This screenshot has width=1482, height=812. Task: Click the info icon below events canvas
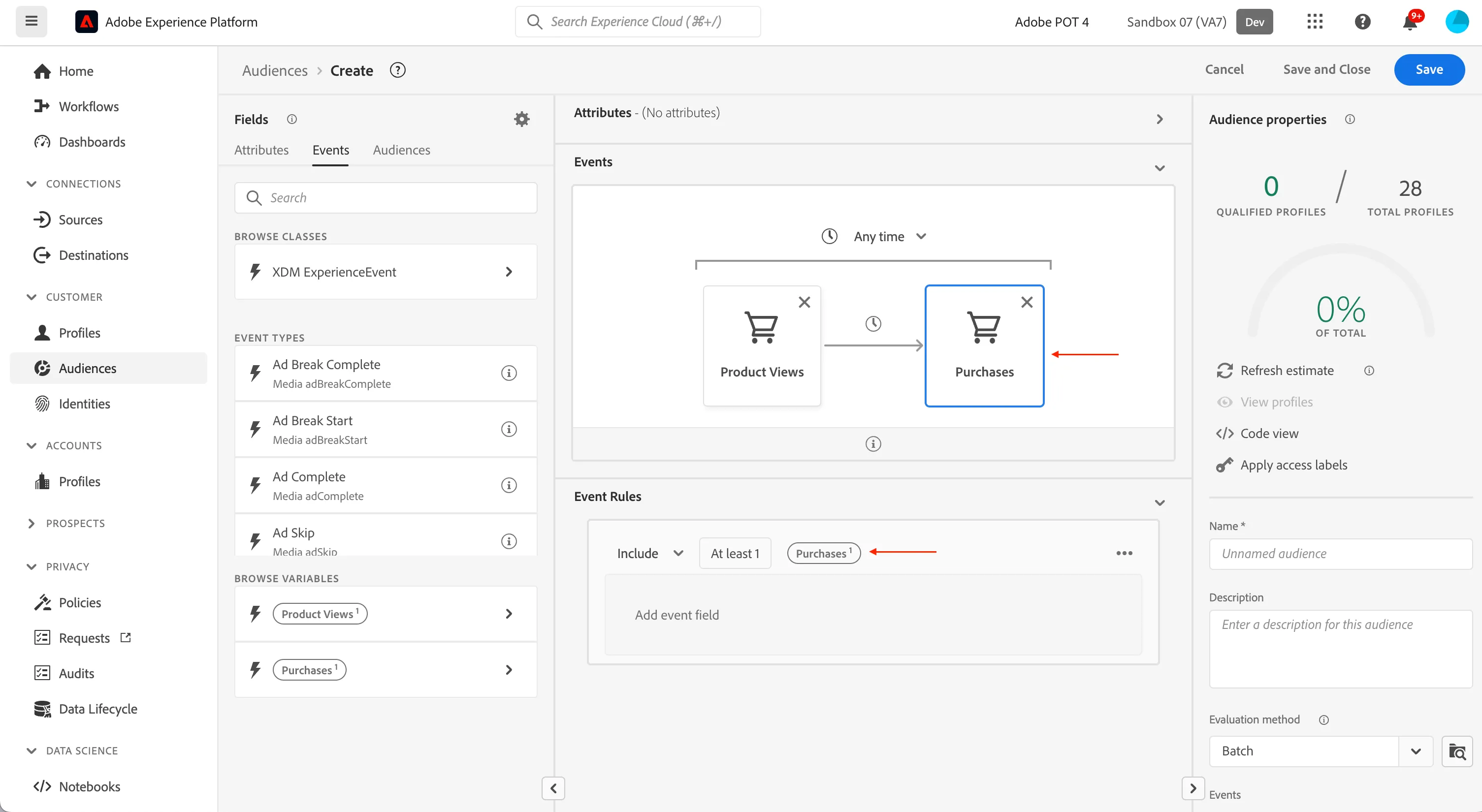coord(873,444)
